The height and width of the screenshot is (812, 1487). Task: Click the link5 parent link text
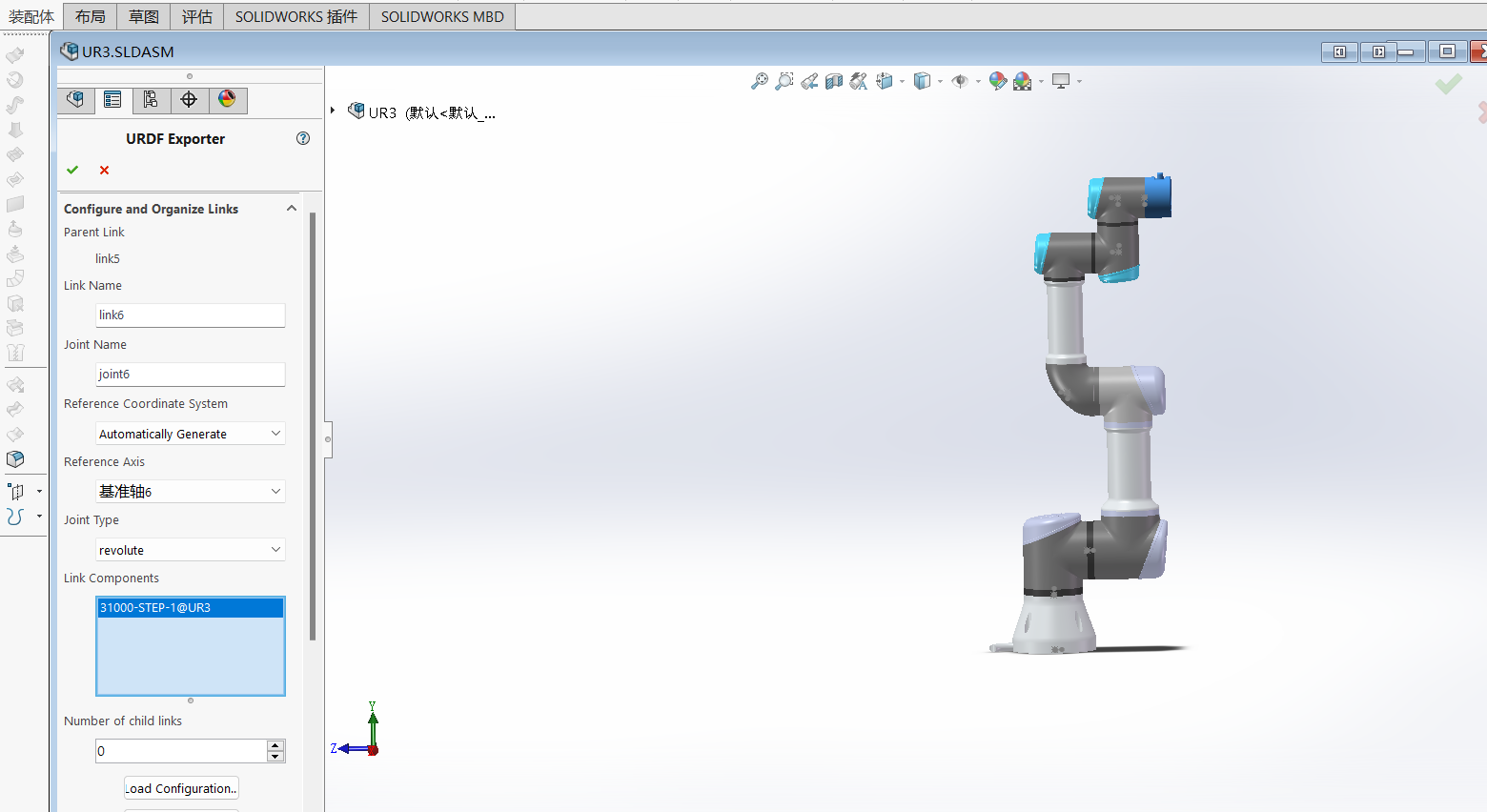108,258
